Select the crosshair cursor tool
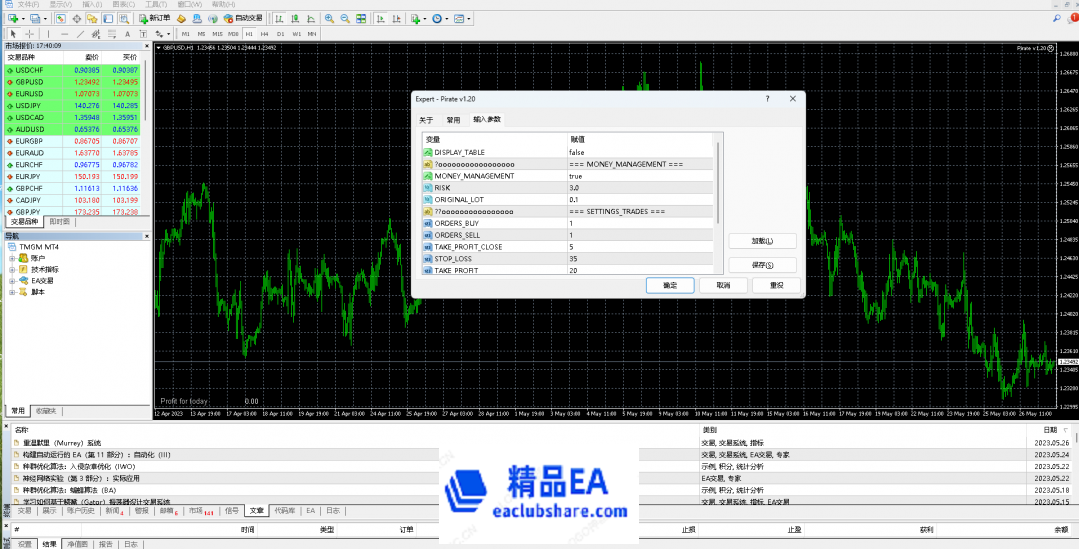1079x549 pixels. point(29,33)
